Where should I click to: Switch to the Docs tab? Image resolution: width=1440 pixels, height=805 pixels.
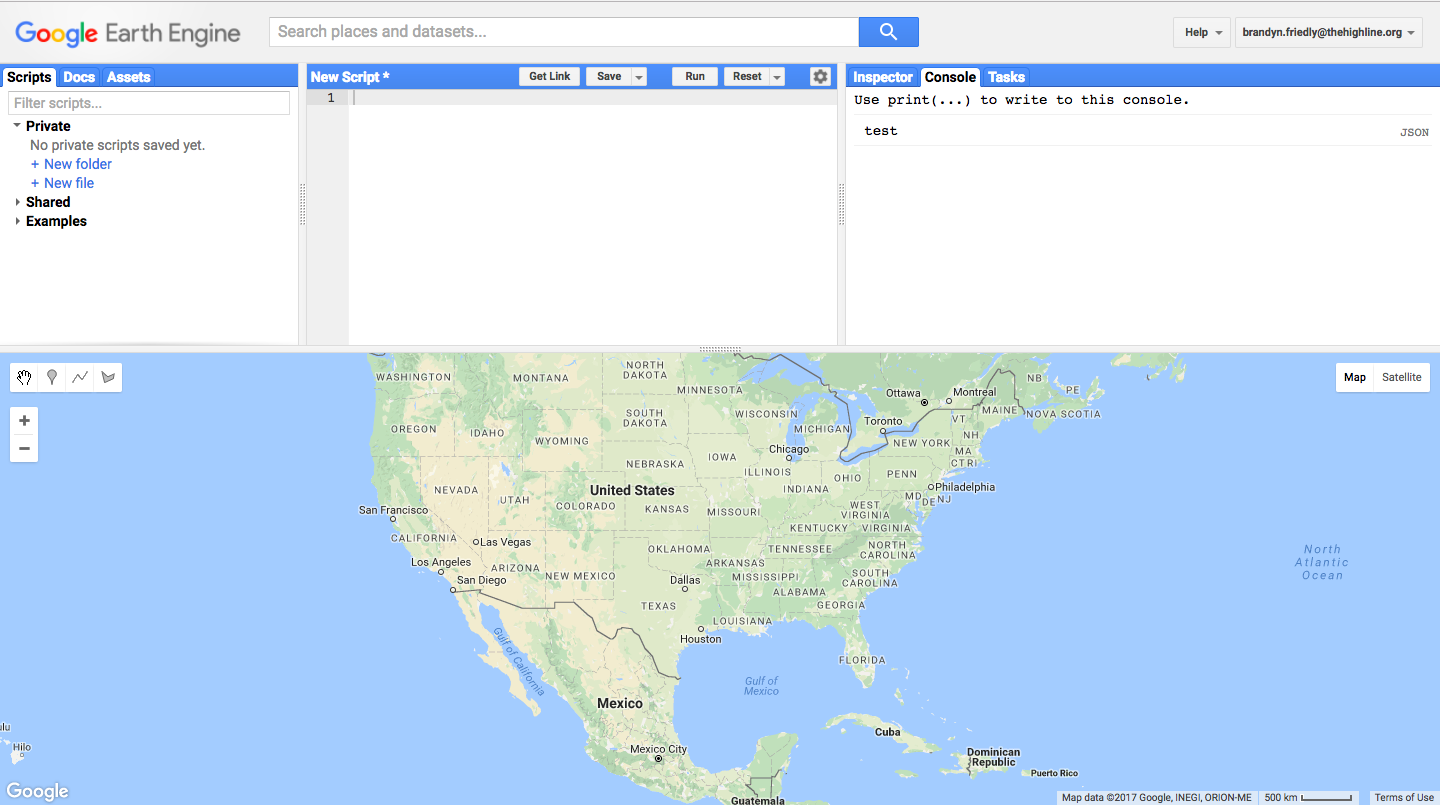click(79, 77)
